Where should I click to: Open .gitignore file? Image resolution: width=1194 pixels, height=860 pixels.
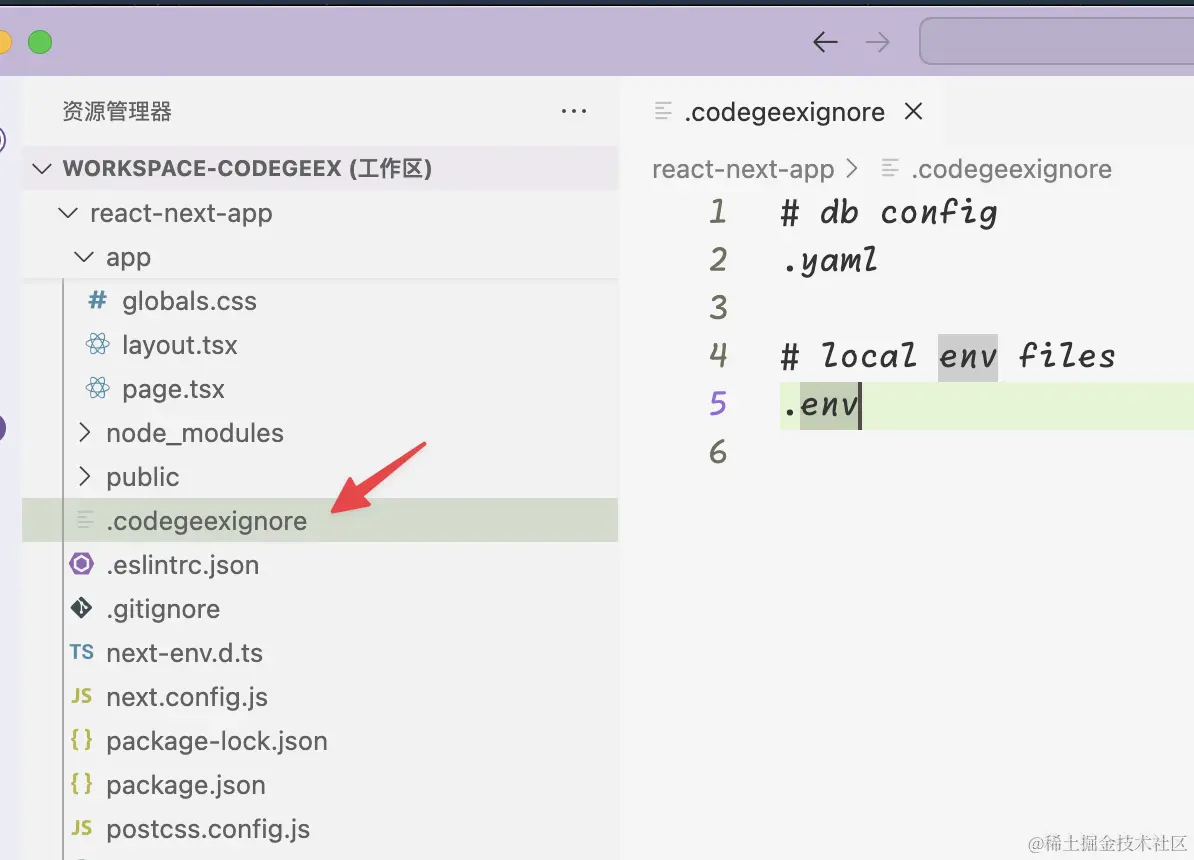(163, 609)
